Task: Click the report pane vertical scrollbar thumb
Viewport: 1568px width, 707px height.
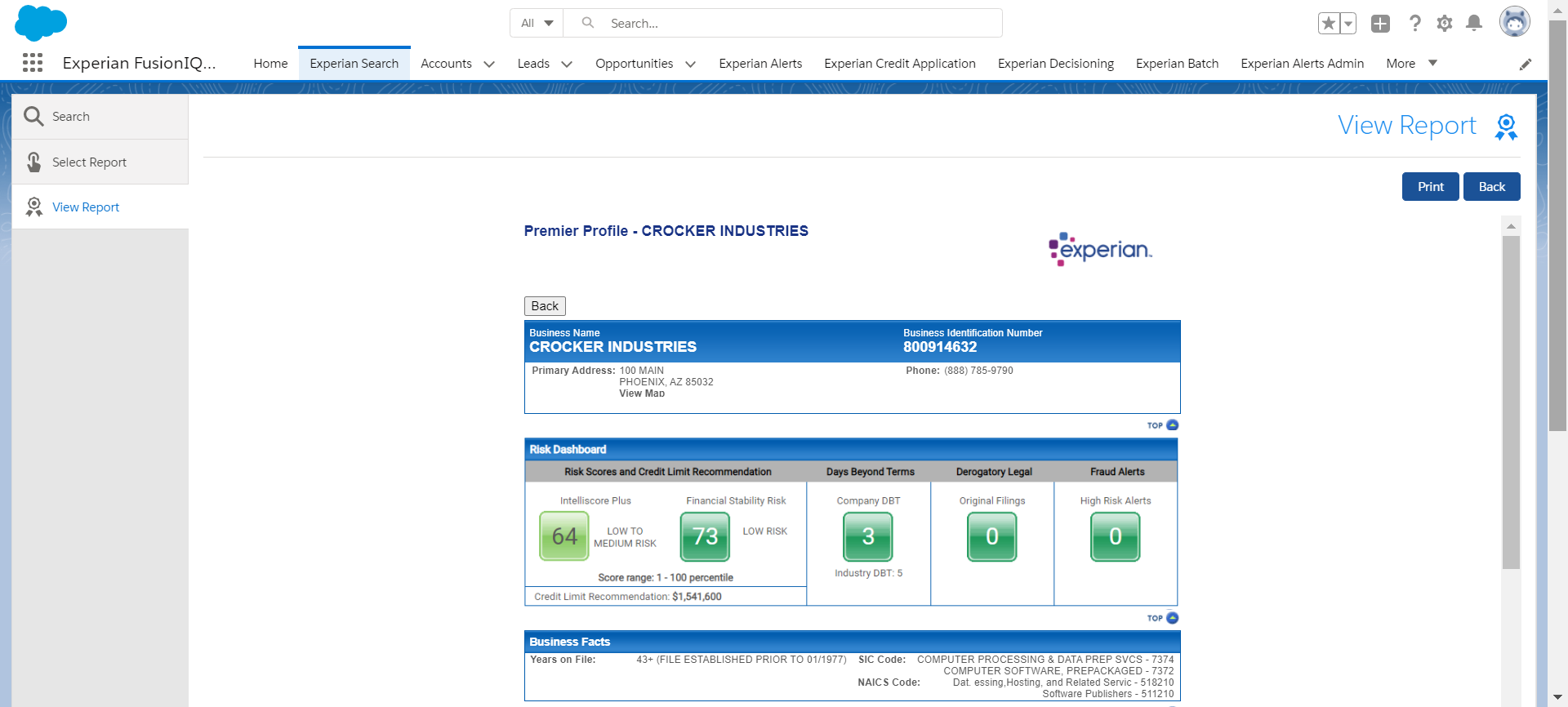Action: [x=1511, y=402]
